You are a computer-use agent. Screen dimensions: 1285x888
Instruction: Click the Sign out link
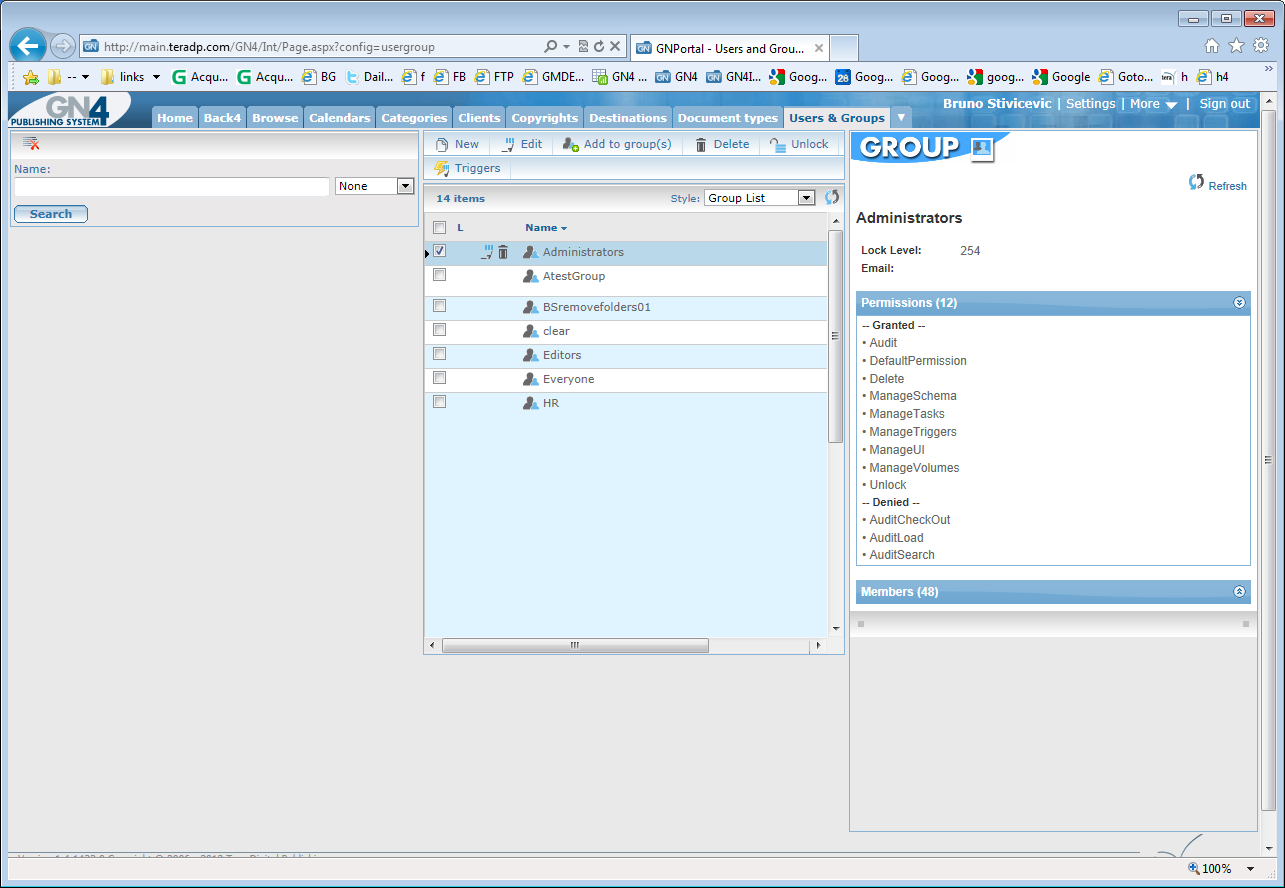pos(1224,104)
